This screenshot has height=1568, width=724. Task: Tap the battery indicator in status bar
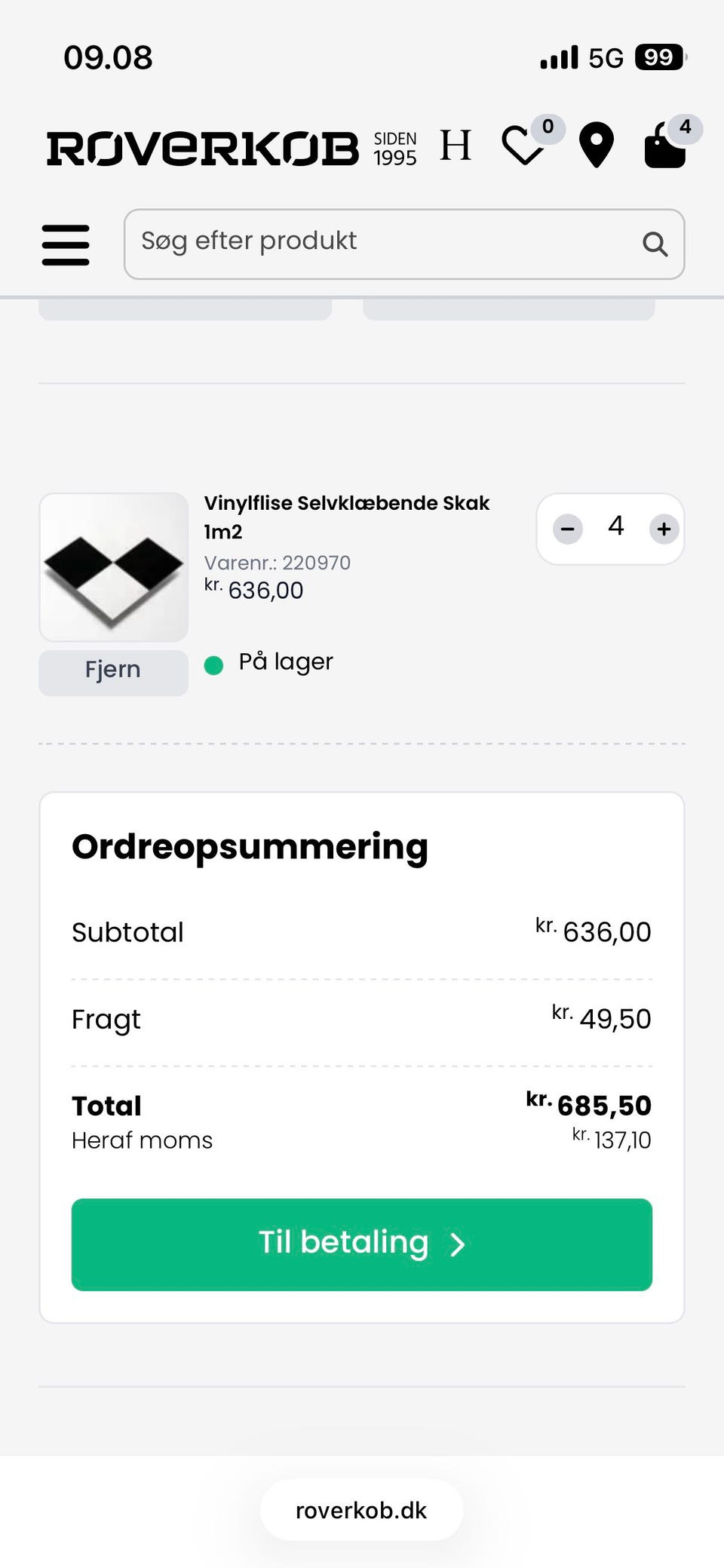(660, 57)
